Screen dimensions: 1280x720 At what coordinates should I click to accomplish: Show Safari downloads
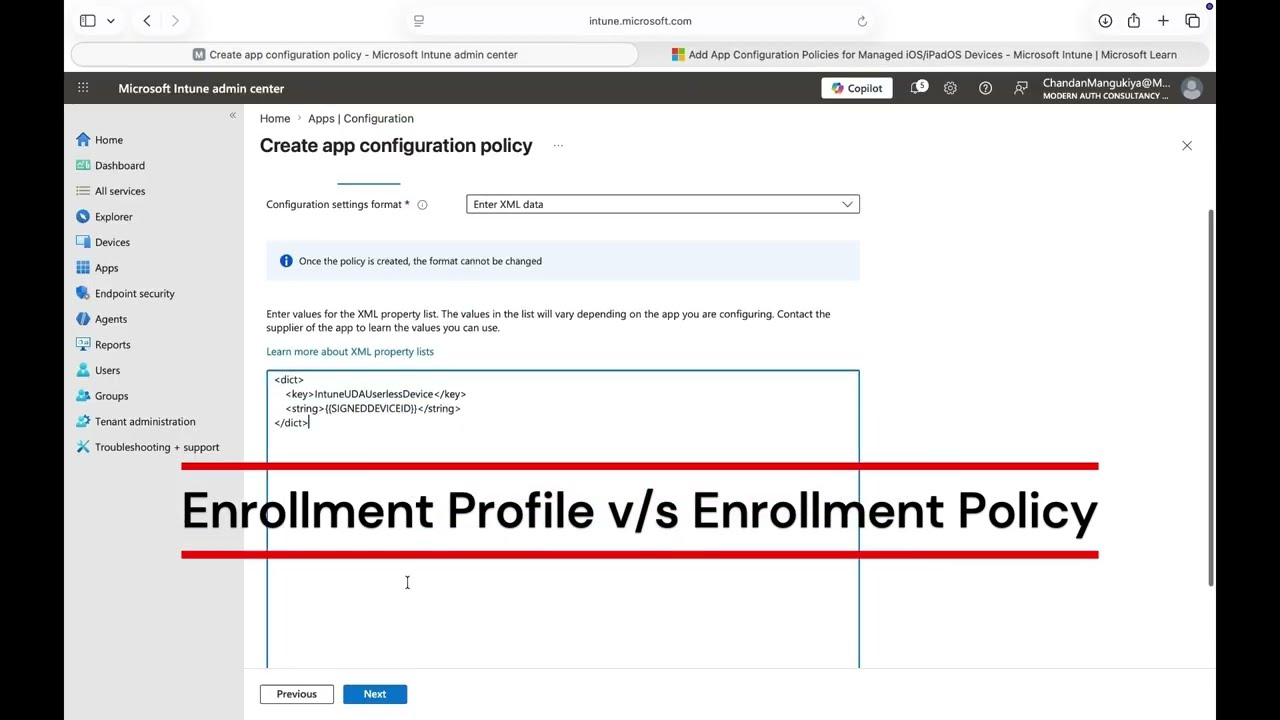[1105, 21]
